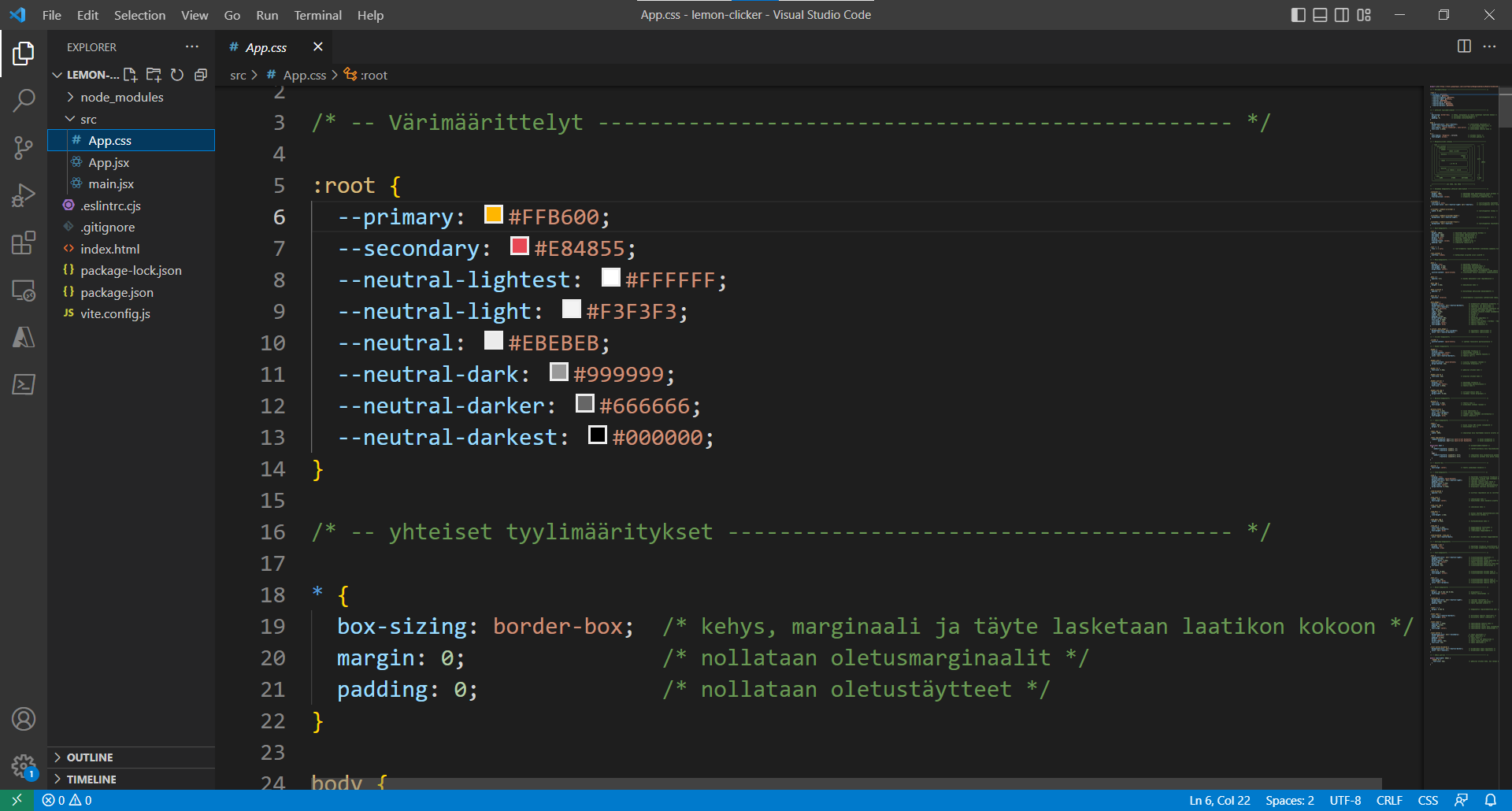Create a new file in Explorer

pyautogui.click(x=131, y=75)
